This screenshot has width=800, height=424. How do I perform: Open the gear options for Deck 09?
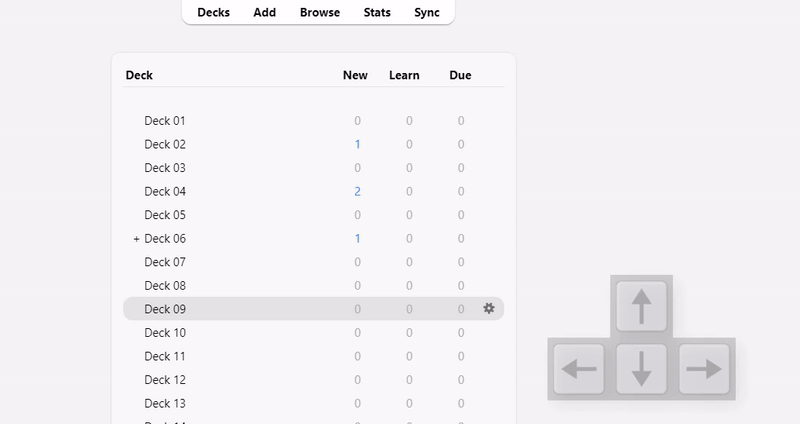click(489, 309)
